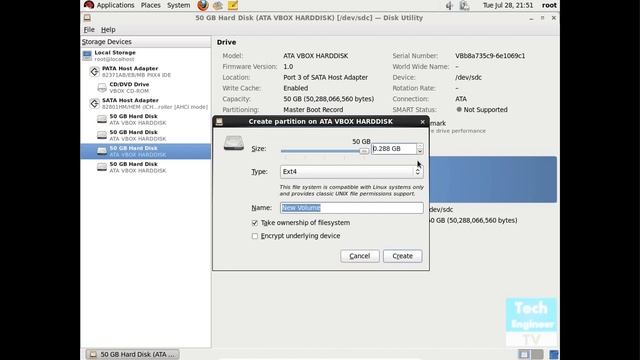Screen dimensions: 640x360
Task: Close the Create partition dialog
Action: (x=422, y=122)
